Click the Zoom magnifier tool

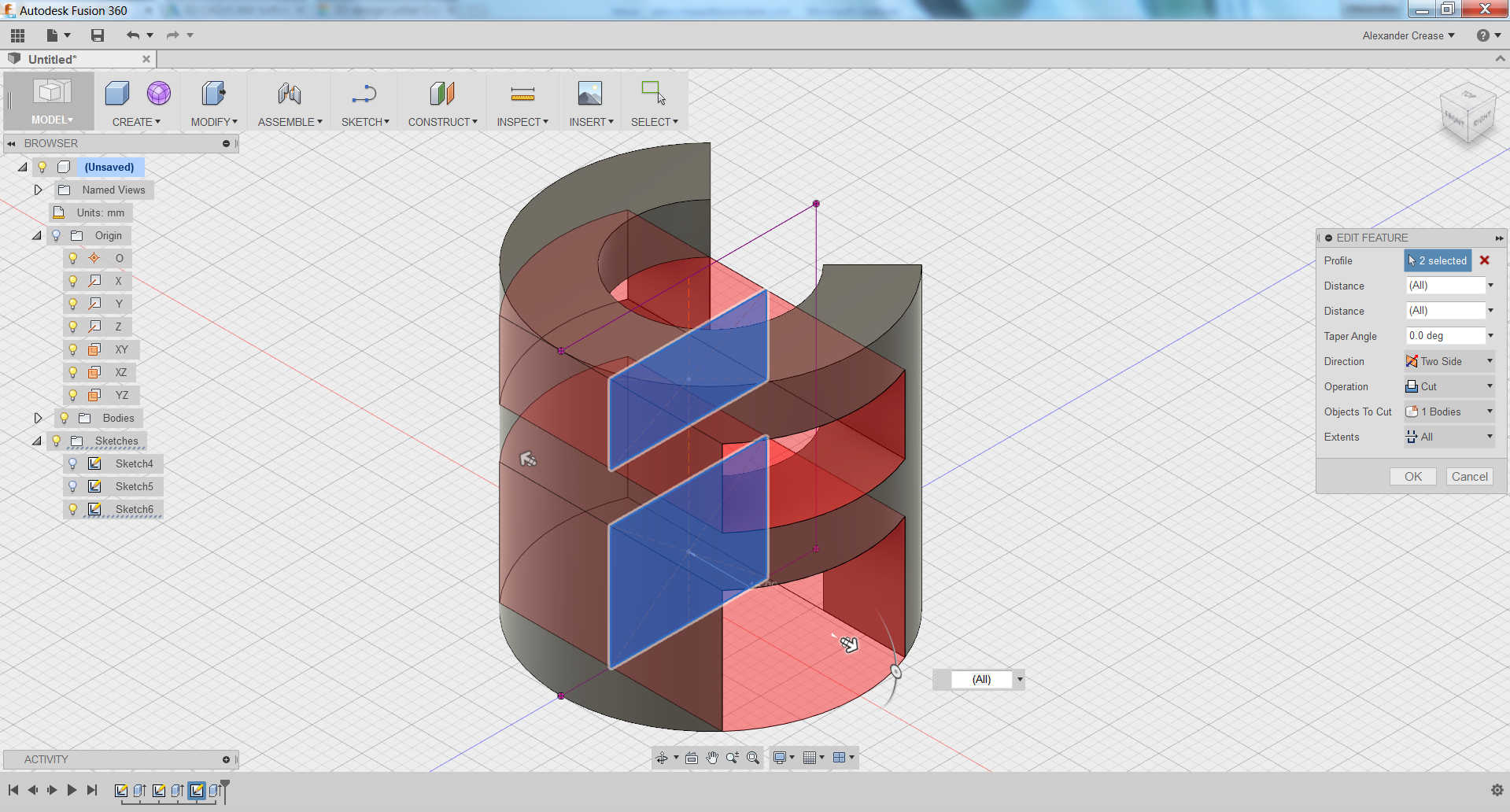[x=733, y=758]
